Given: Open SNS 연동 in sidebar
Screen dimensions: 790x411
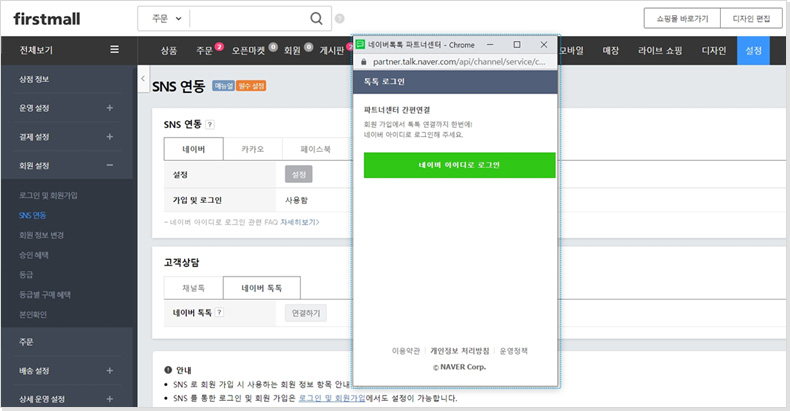Looking at the screenshot, I should (33, 215).
